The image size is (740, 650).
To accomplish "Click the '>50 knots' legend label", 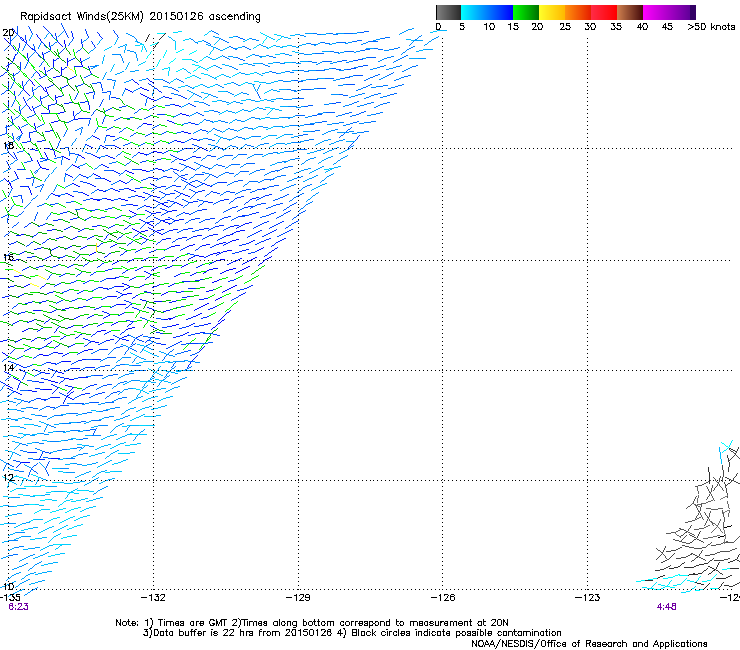I will (x=711, y=27).
